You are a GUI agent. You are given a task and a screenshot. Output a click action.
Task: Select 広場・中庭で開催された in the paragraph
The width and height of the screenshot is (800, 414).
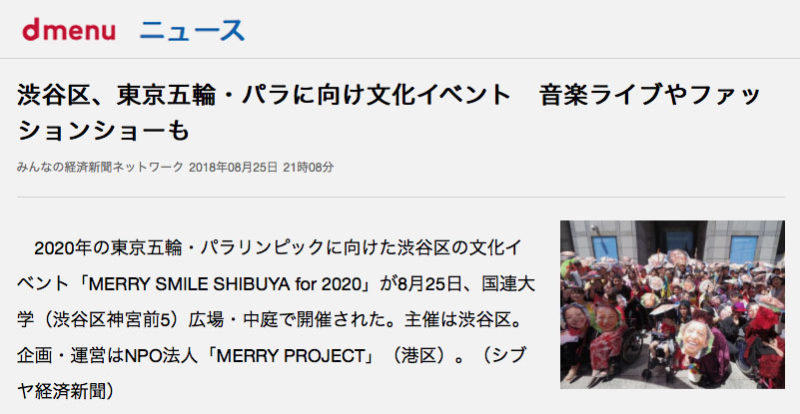coord(289,319)
